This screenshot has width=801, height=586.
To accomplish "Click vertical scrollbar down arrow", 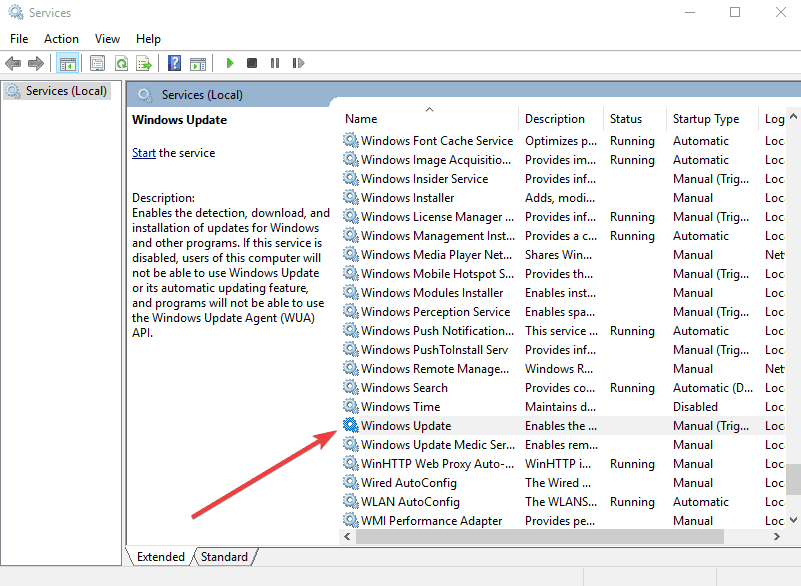I will (793, 520).
